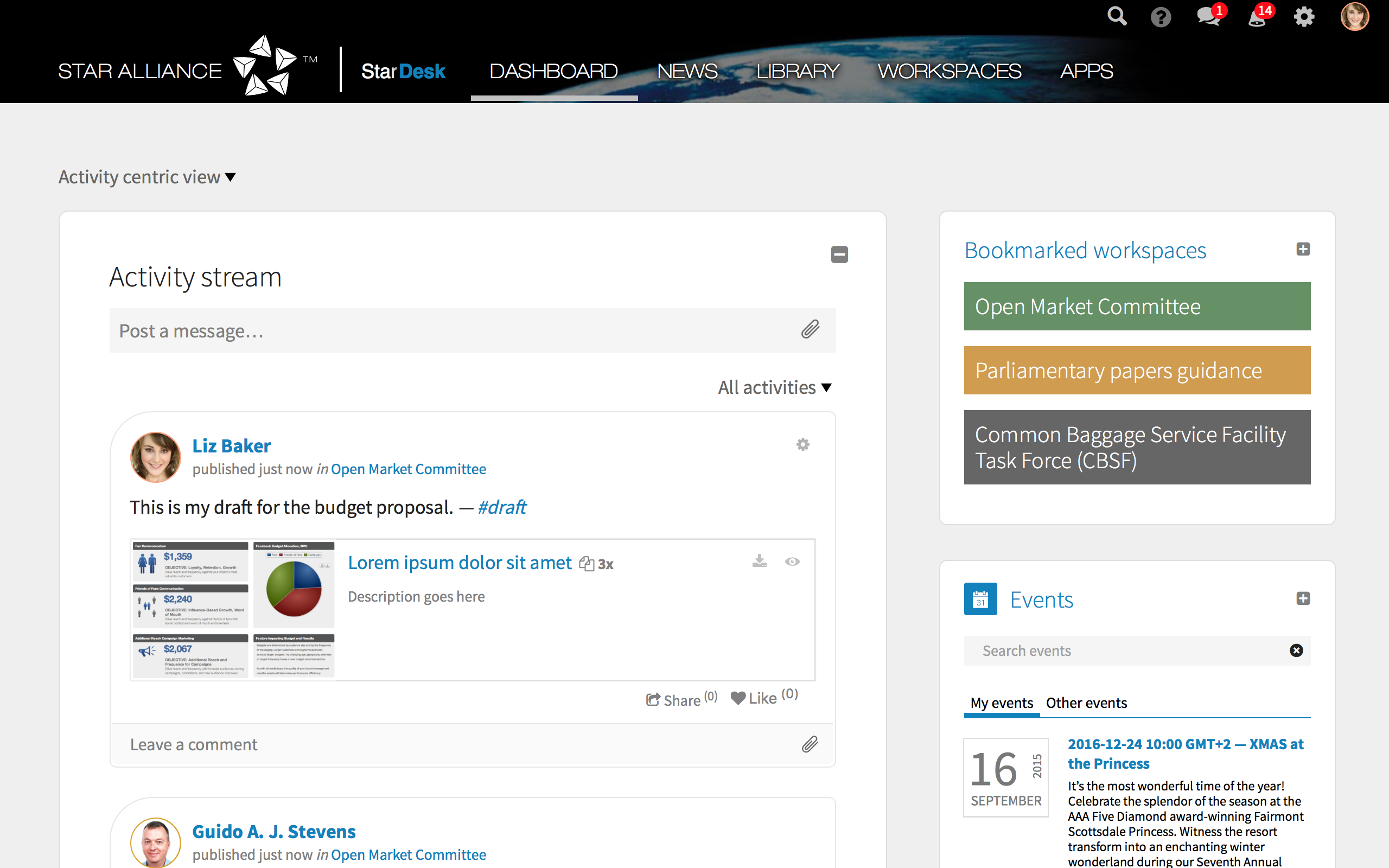
Task: Click the #draft hashtag link
Action: tap(502, 507)
